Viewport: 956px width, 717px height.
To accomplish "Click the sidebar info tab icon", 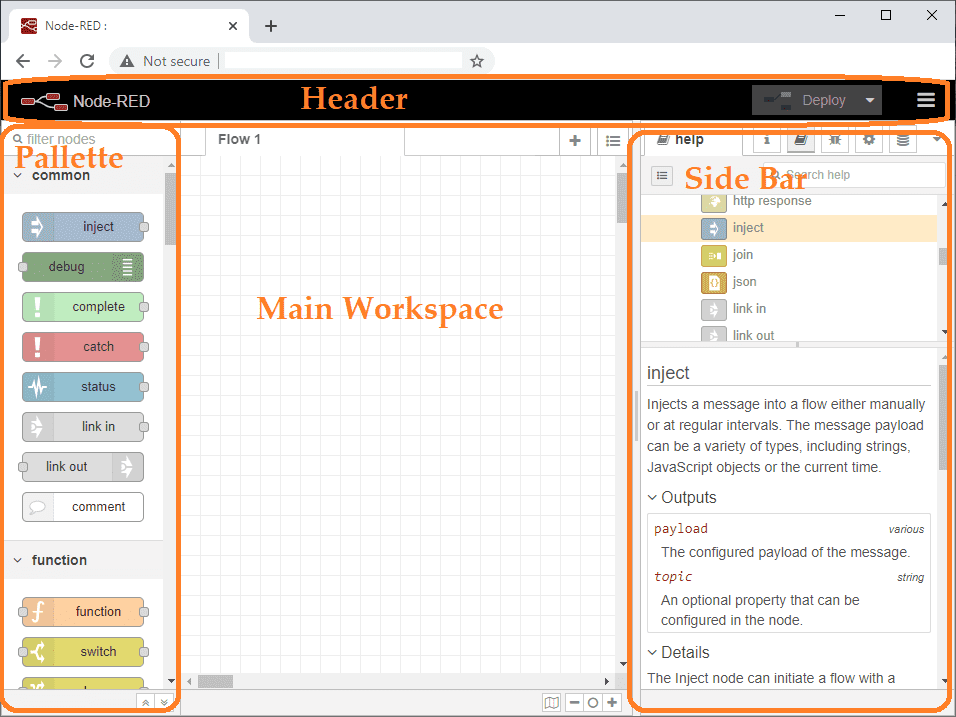I will 766,141.
